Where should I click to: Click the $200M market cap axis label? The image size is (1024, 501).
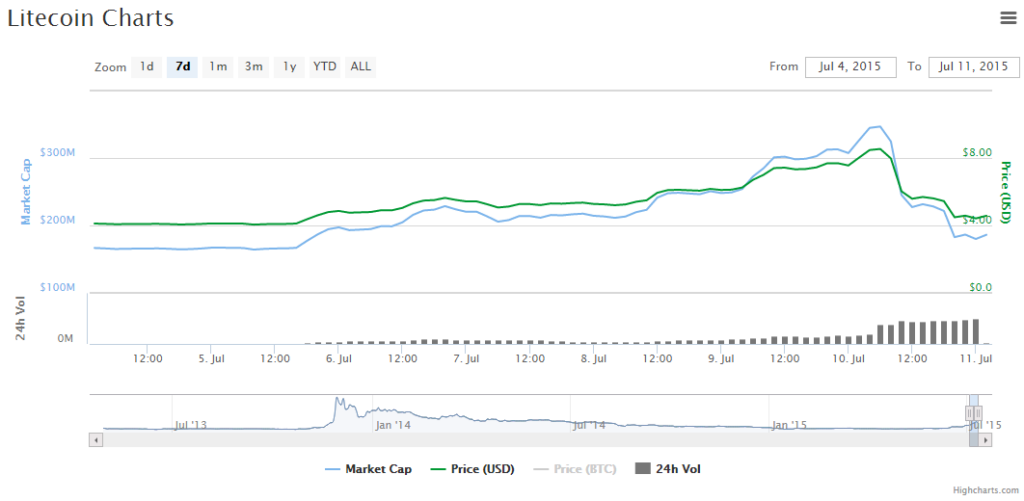[57, 220]
